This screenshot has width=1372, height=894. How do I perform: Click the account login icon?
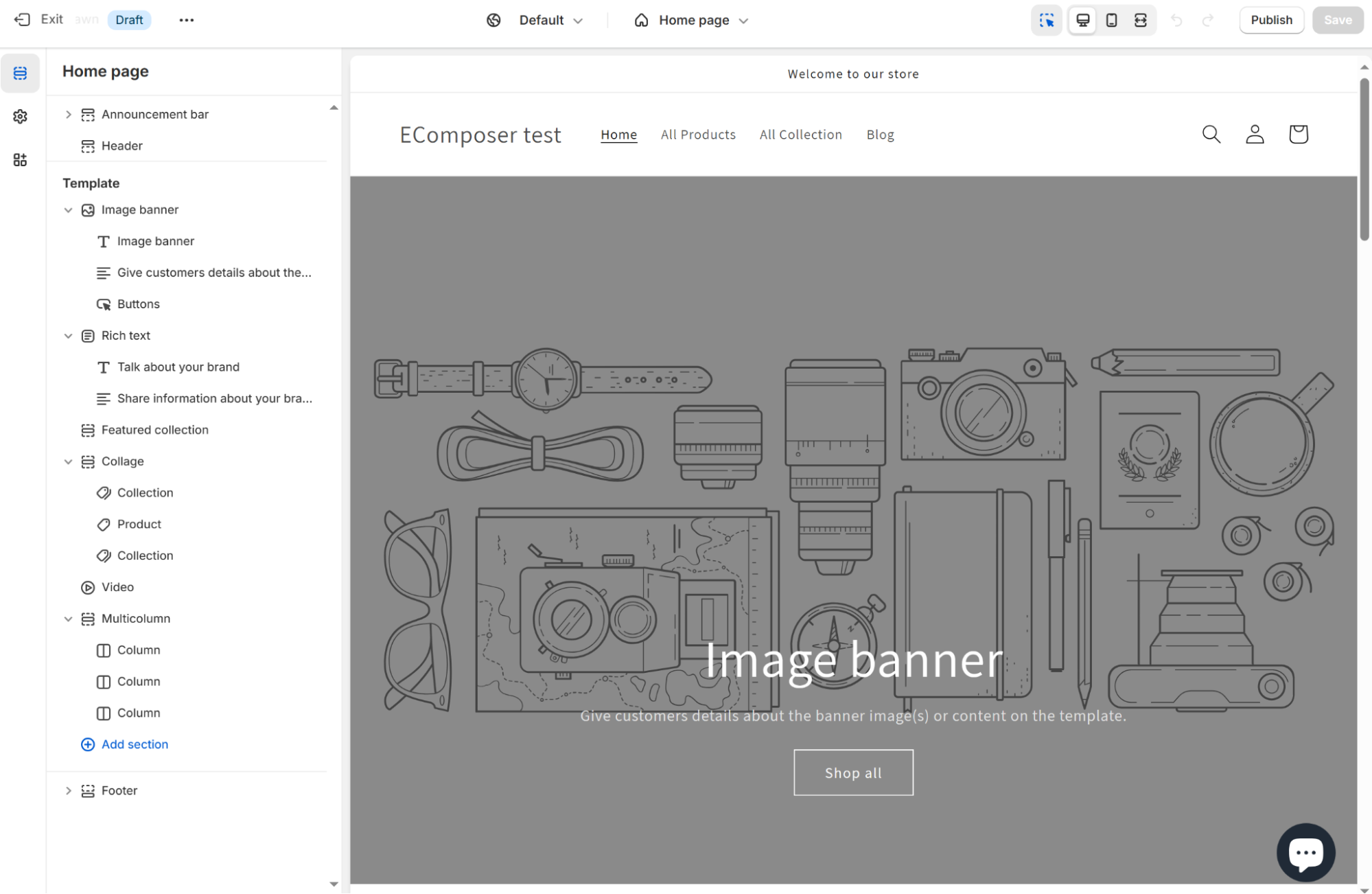[1255, 134]
